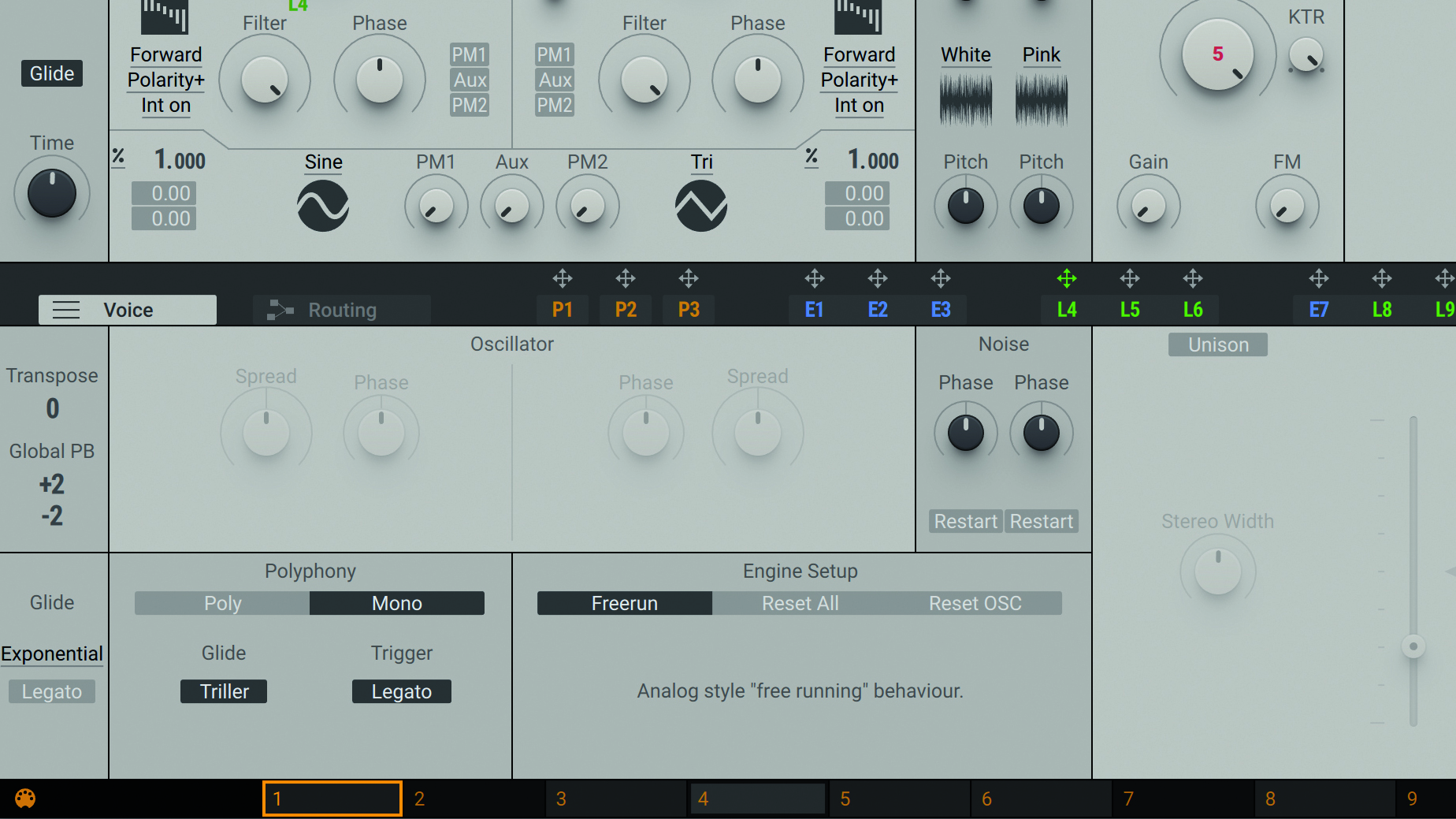Toggle Aux on the right oscillator
1456x819 pixels.
(x=555, y=80)
